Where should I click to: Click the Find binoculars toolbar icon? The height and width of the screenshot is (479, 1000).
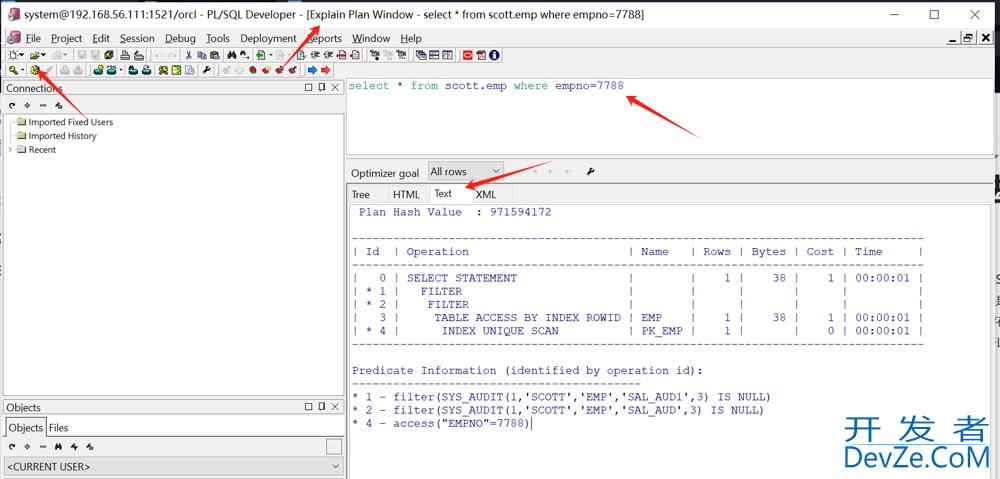(x=232, y=55)
